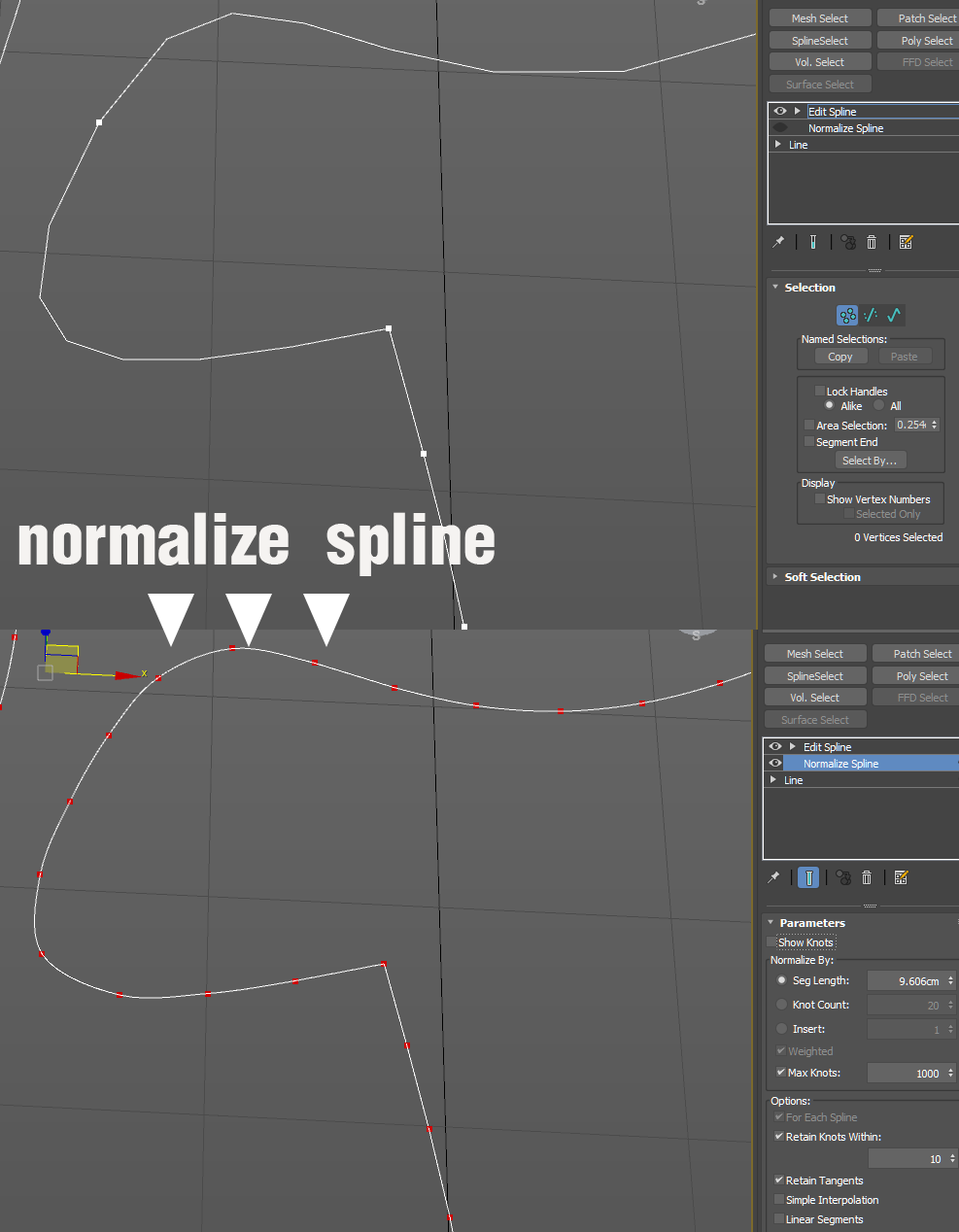This screenshot has height=1232, width=959.
Task: Choose Knot Count normalize radio
Action: click(781, 1004)
